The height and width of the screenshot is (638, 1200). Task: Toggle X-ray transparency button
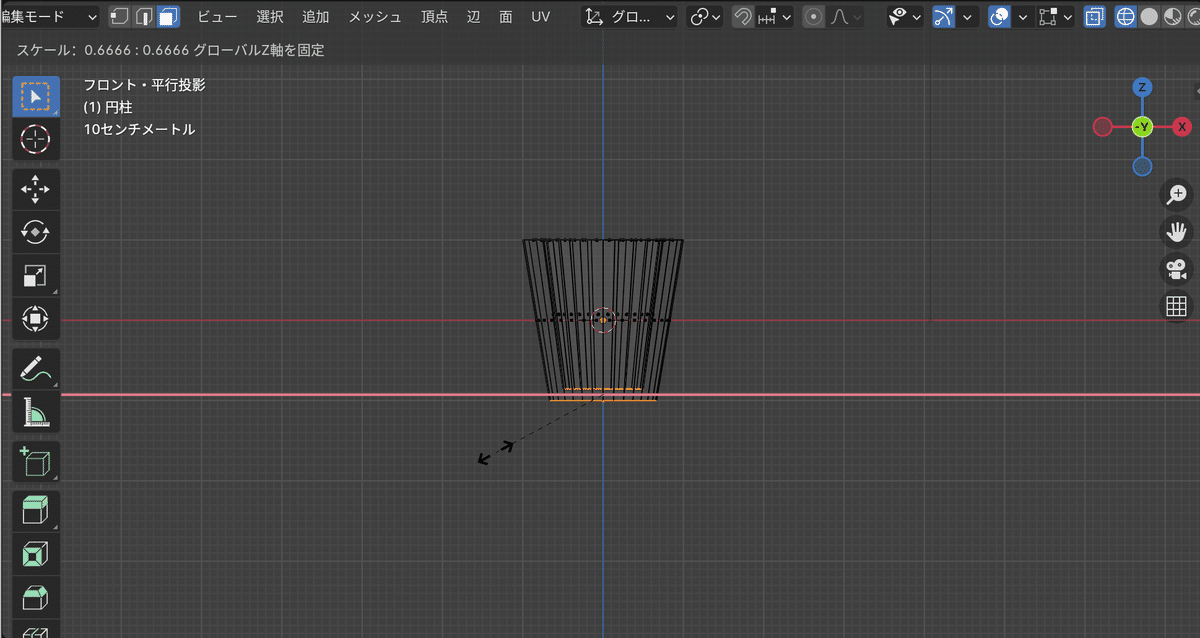[x=1094, y=17]
